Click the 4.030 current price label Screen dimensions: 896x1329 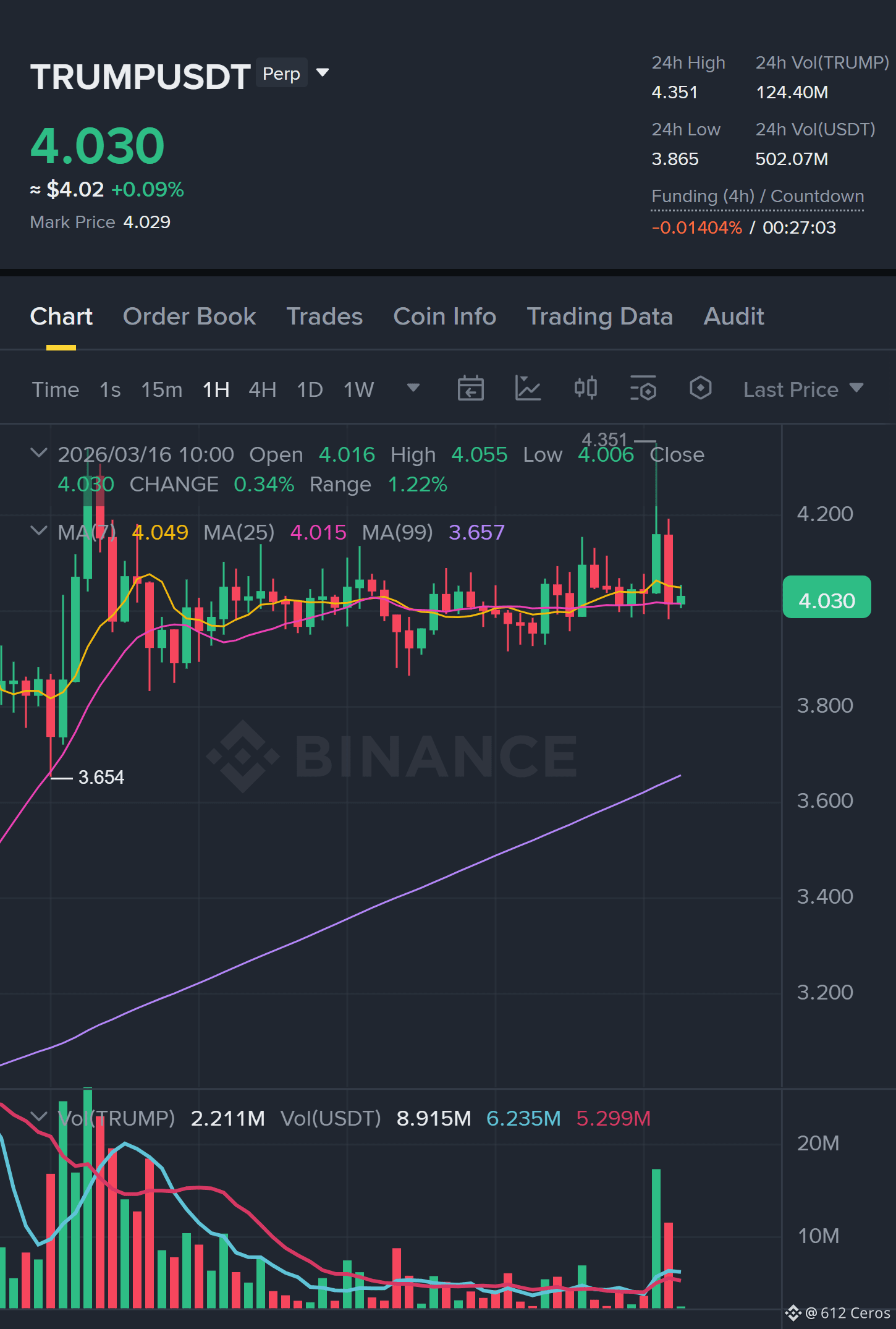pyautogui.click(x=827, y=597)
